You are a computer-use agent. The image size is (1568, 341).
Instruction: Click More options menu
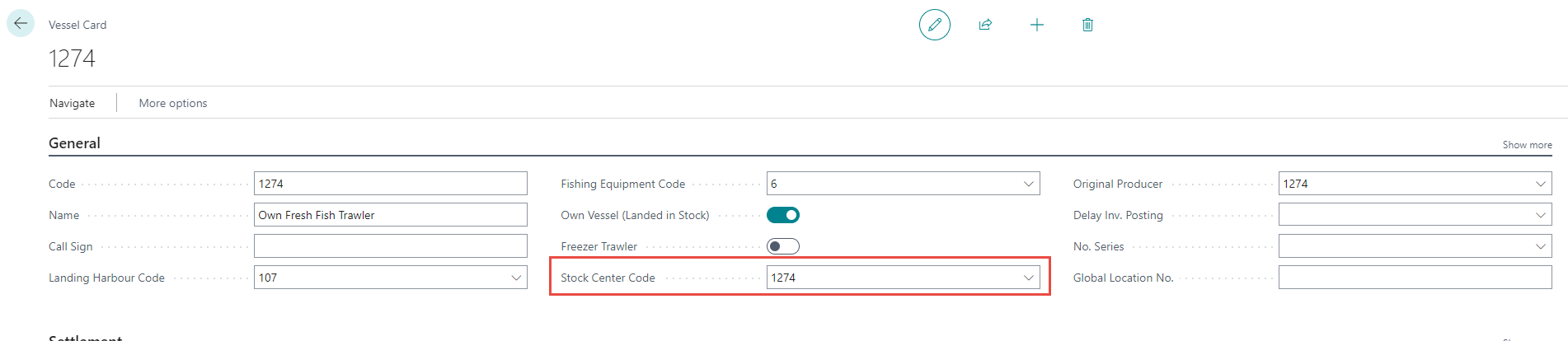(x=173, y=103)
